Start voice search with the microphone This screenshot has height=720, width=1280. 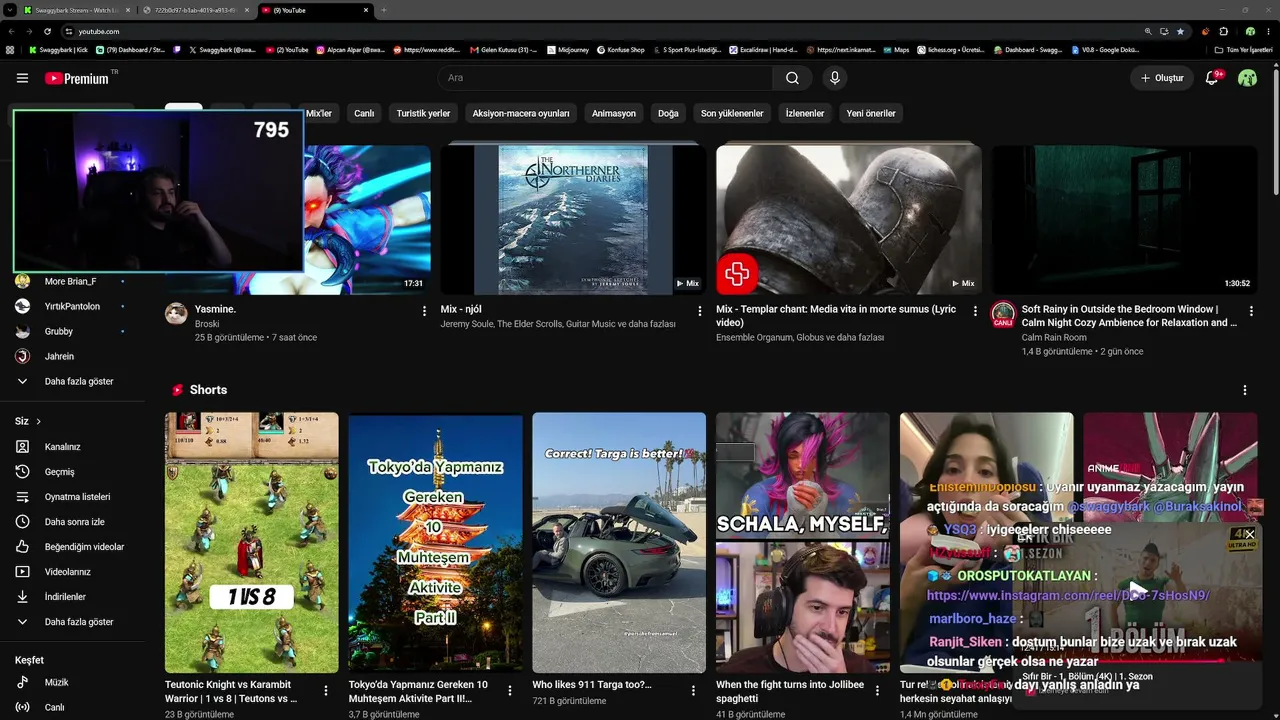(x=835, y=78)
